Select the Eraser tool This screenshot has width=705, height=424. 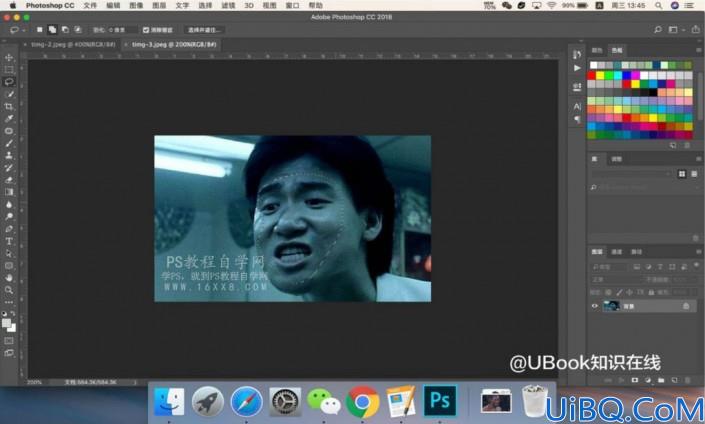(9, 180)
